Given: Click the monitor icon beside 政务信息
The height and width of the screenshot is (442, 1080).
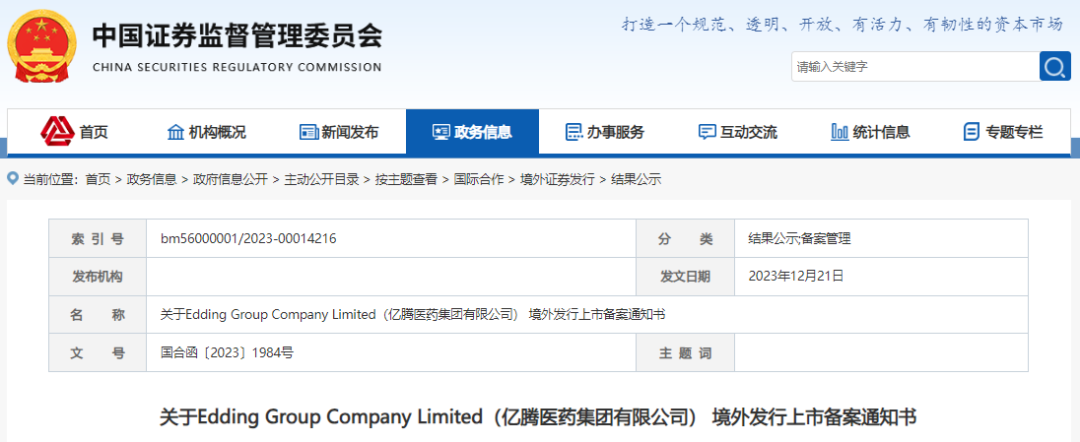Looking at the screenshot, I should pyautogui.click(x=441, y=132).
